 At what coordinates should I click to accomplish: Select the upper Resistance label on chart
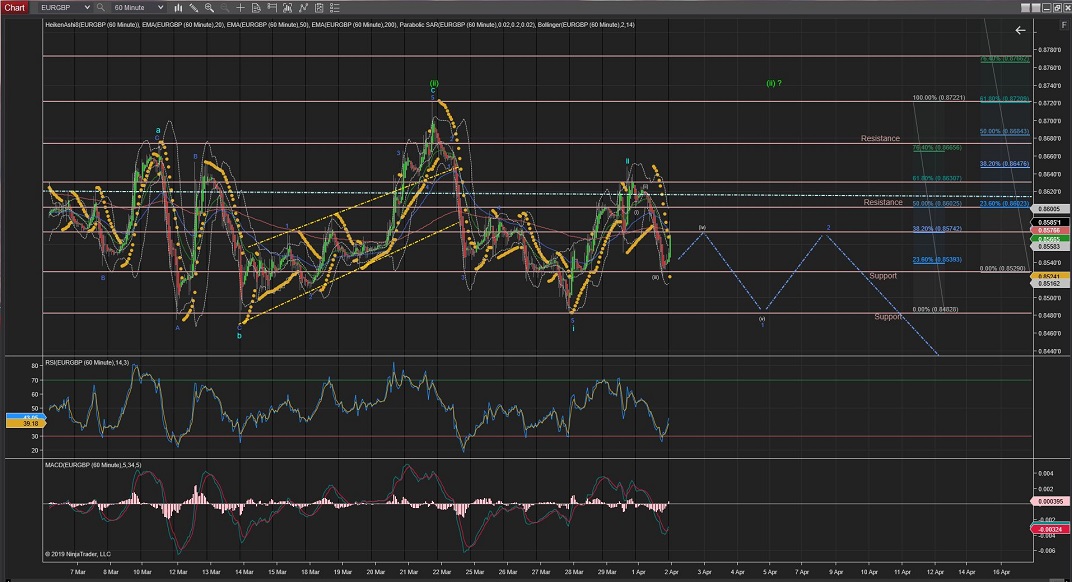click(880, 138)
